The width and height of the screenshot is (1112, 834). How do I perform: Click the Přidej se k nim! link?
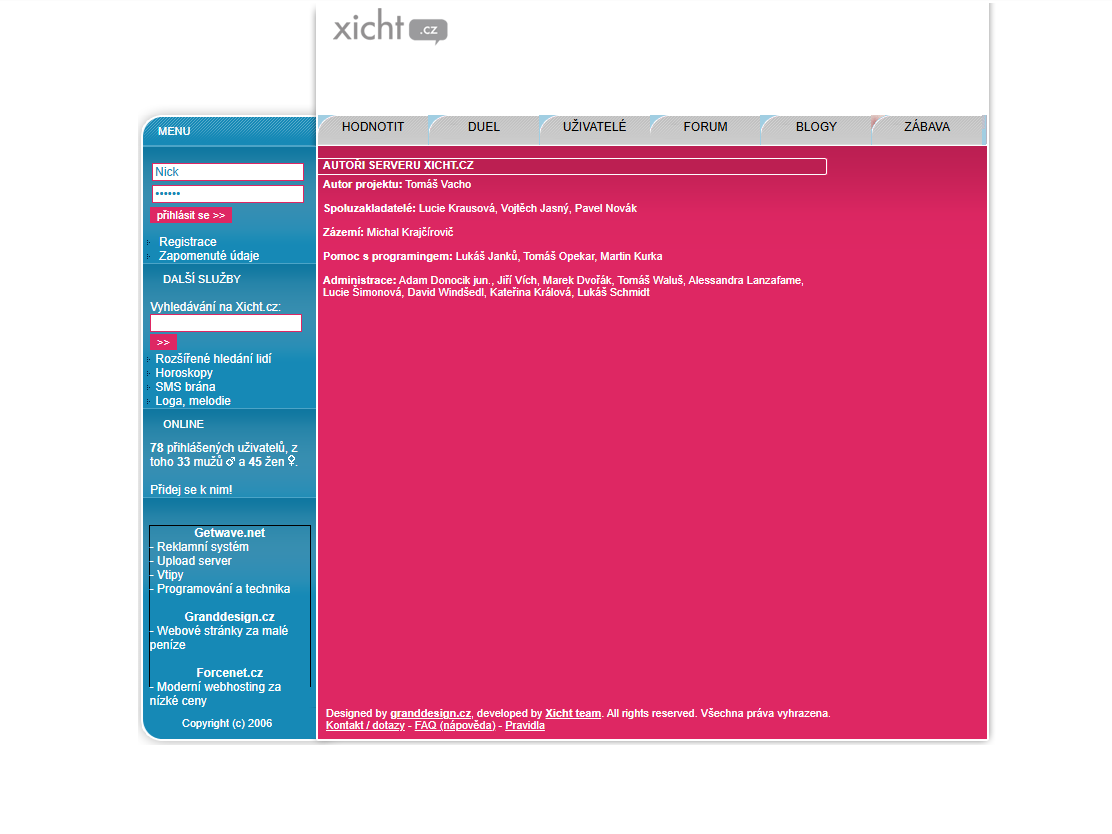click(191, 490)
